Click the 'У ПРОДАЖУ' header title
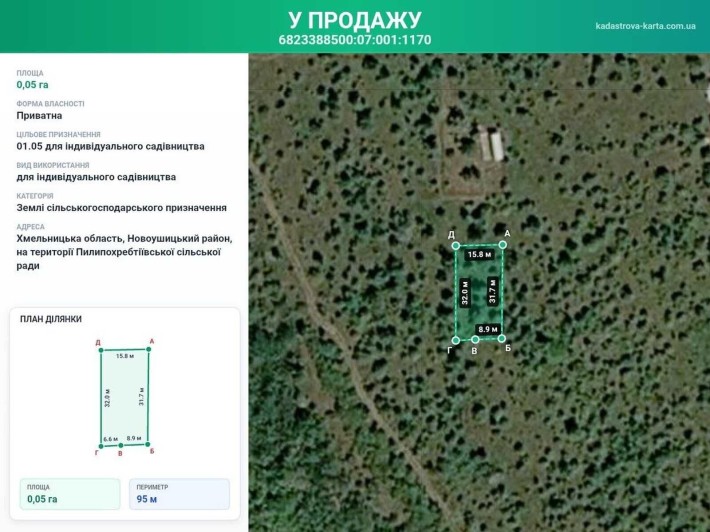710x532 pixels. point(355,20)
